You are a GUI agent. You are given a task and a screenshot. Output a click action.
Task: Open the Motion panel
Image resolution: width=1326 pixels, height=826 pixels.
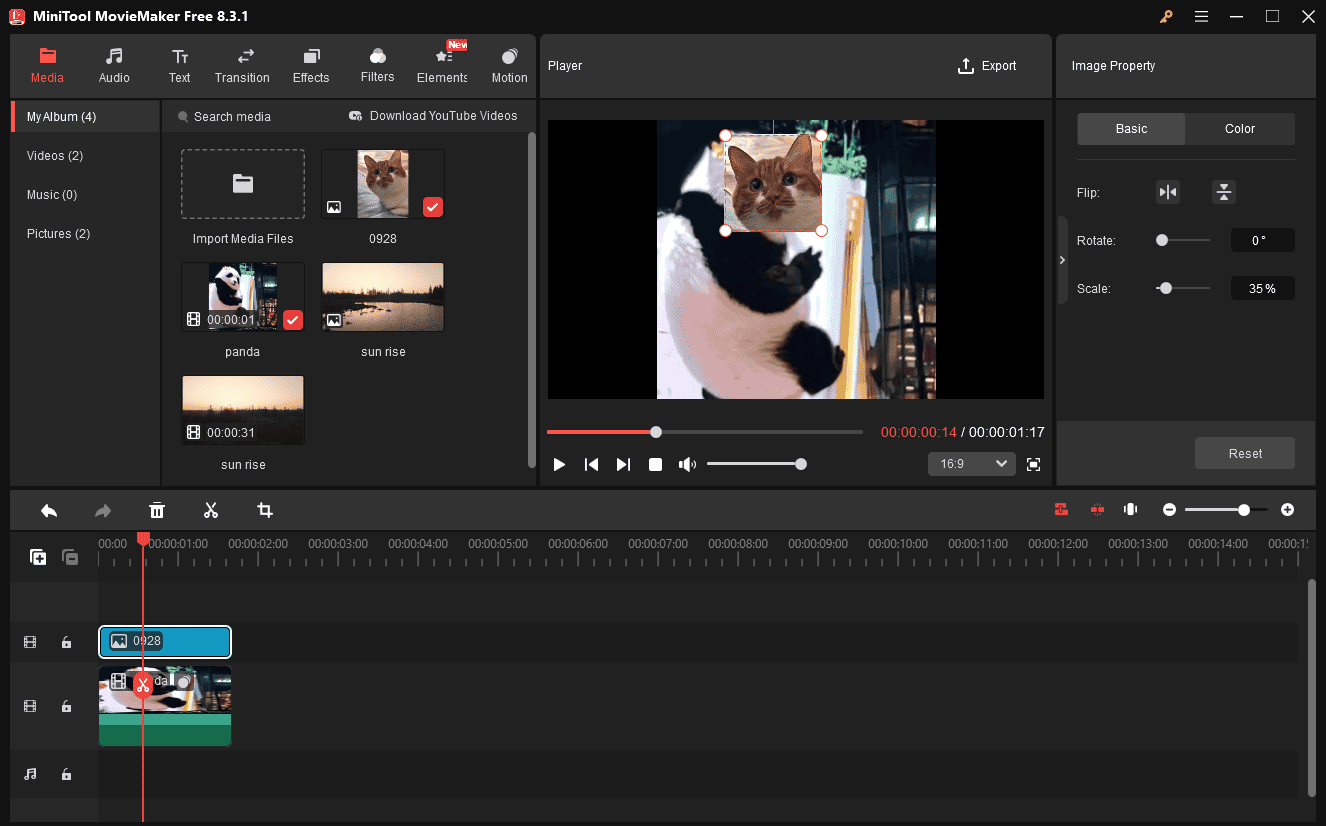[509, 65]
